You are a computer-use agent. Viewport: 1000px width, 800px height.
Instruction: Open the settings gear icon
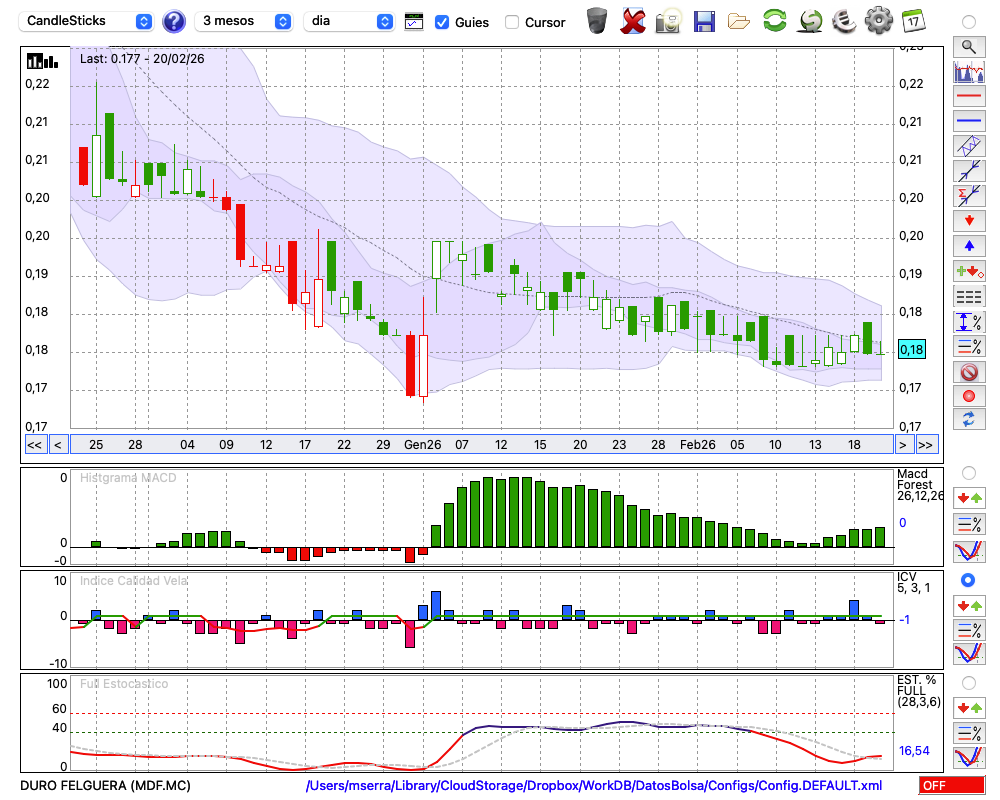click(x=878, y=21)
